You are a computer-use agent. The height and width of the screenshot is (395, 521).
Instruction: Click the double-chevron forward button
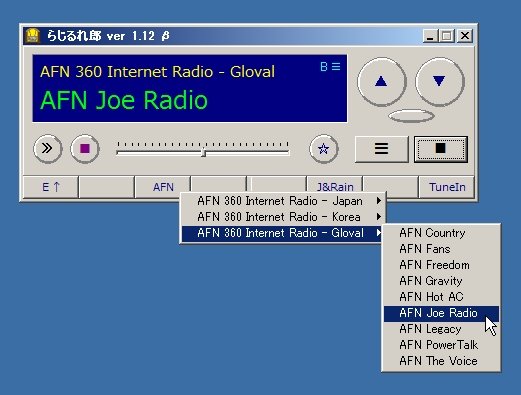click(48, 148)
